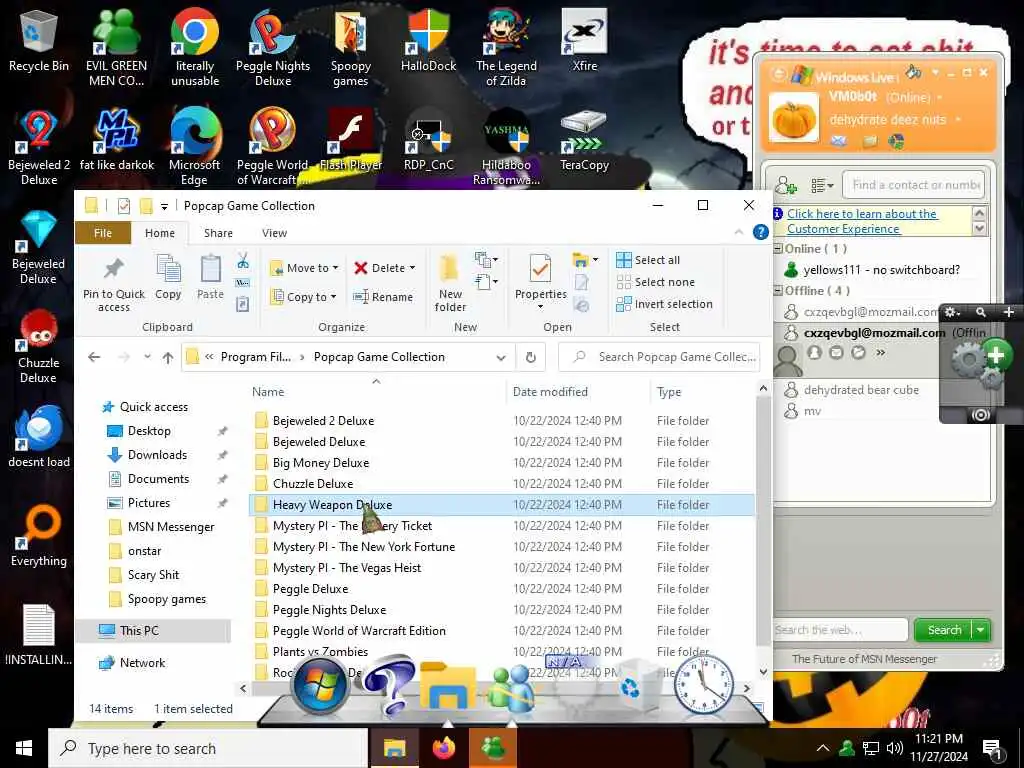The width and height of the screenshot is (1024, 768).
Task: Open TeraCopy desktop shortcut
Action: 584,141
